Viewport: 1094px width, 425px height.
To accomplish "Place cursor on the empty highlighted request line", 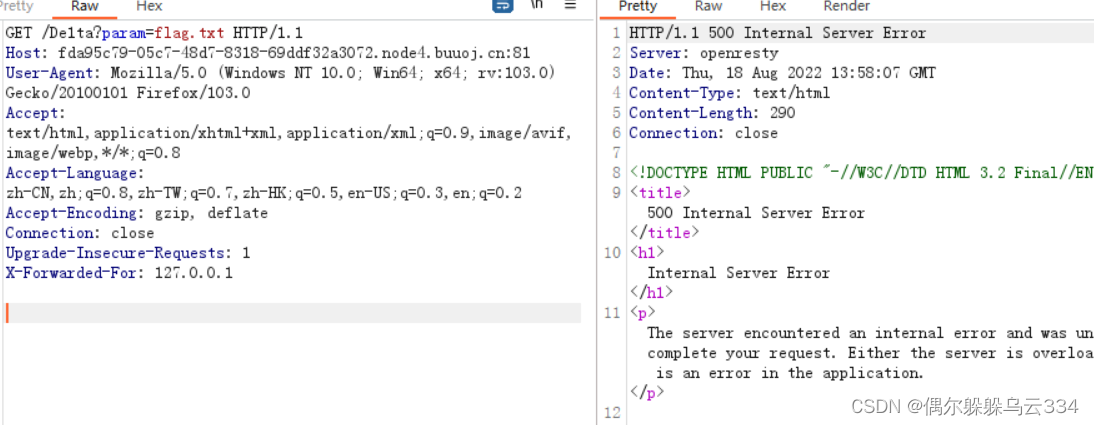I will click(293, 313).
